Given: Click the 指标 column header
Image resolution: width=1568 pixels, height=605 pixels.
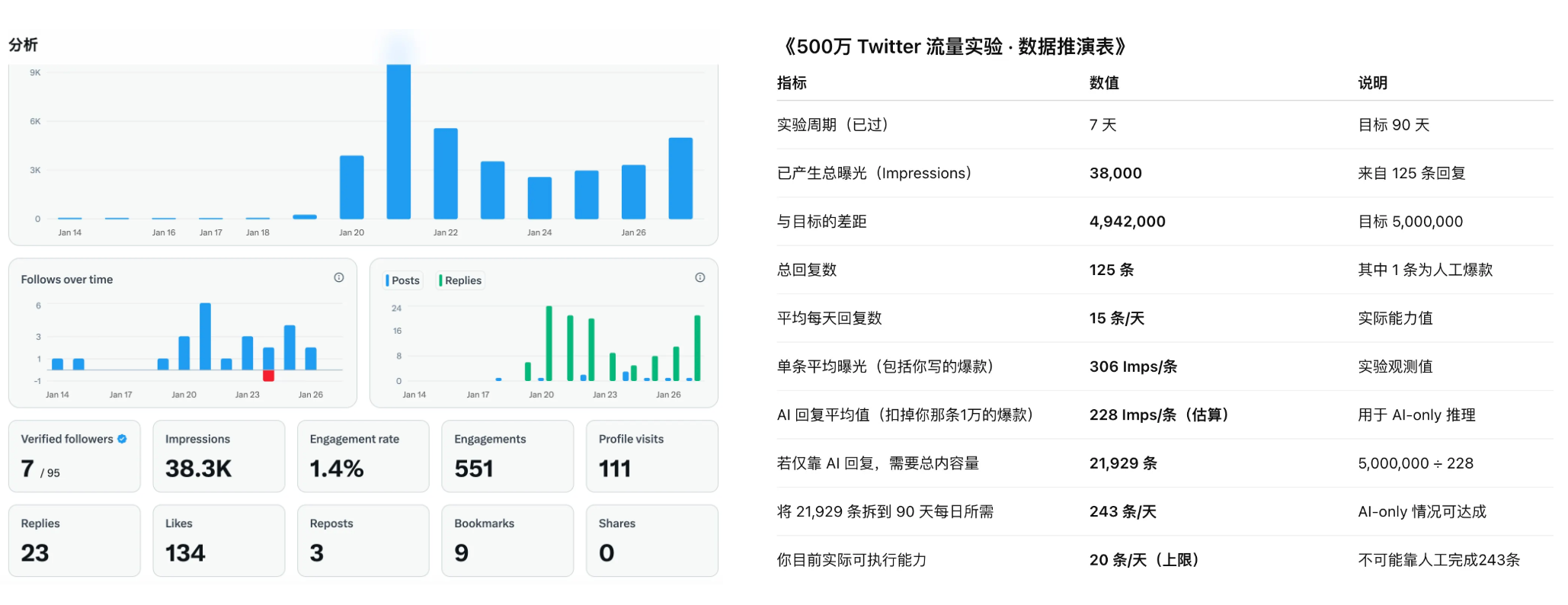Looking at the screenshot, I should pos(792,83).
